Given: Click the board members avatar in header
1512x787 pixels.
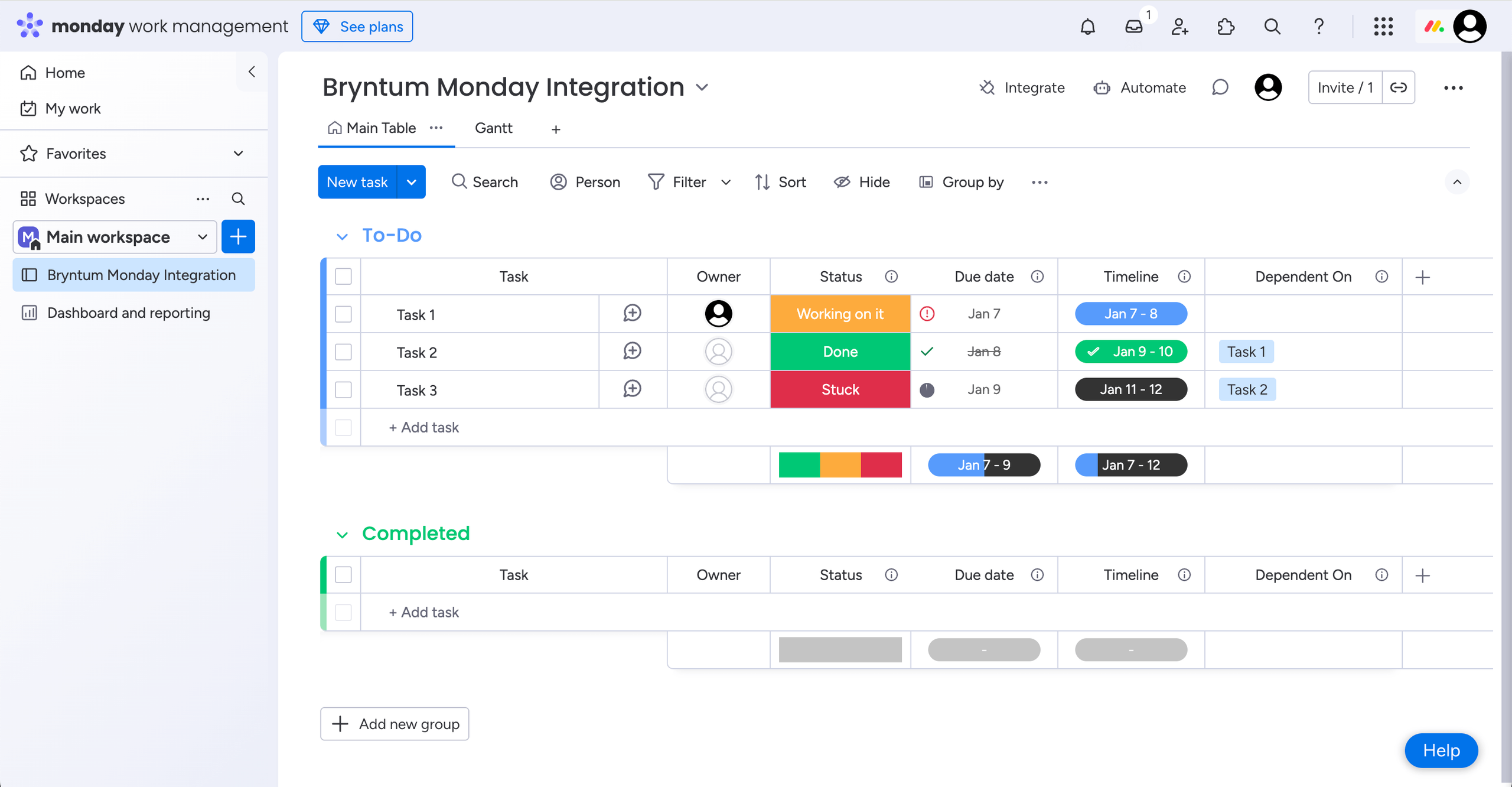Looking at the screenshot, I should coord(1268,87).
